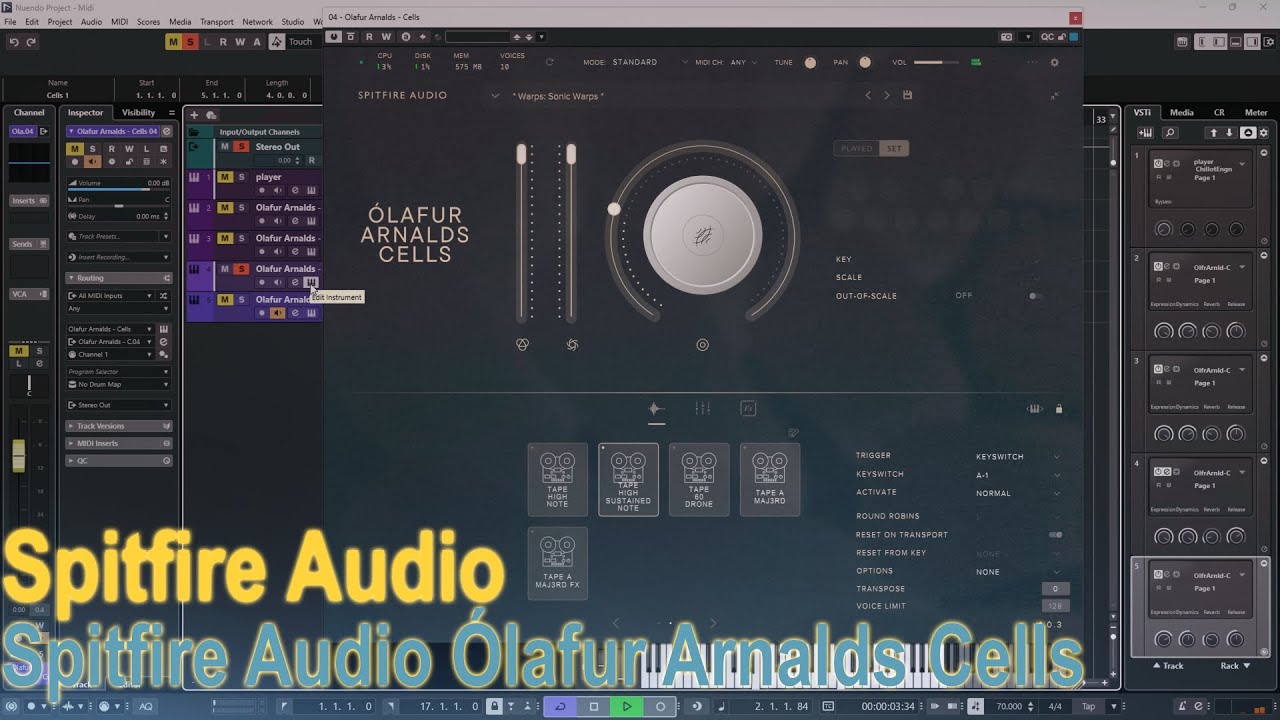1280x720 pixels.
Task: Open the Options None dropdown
Action: 1018,572
